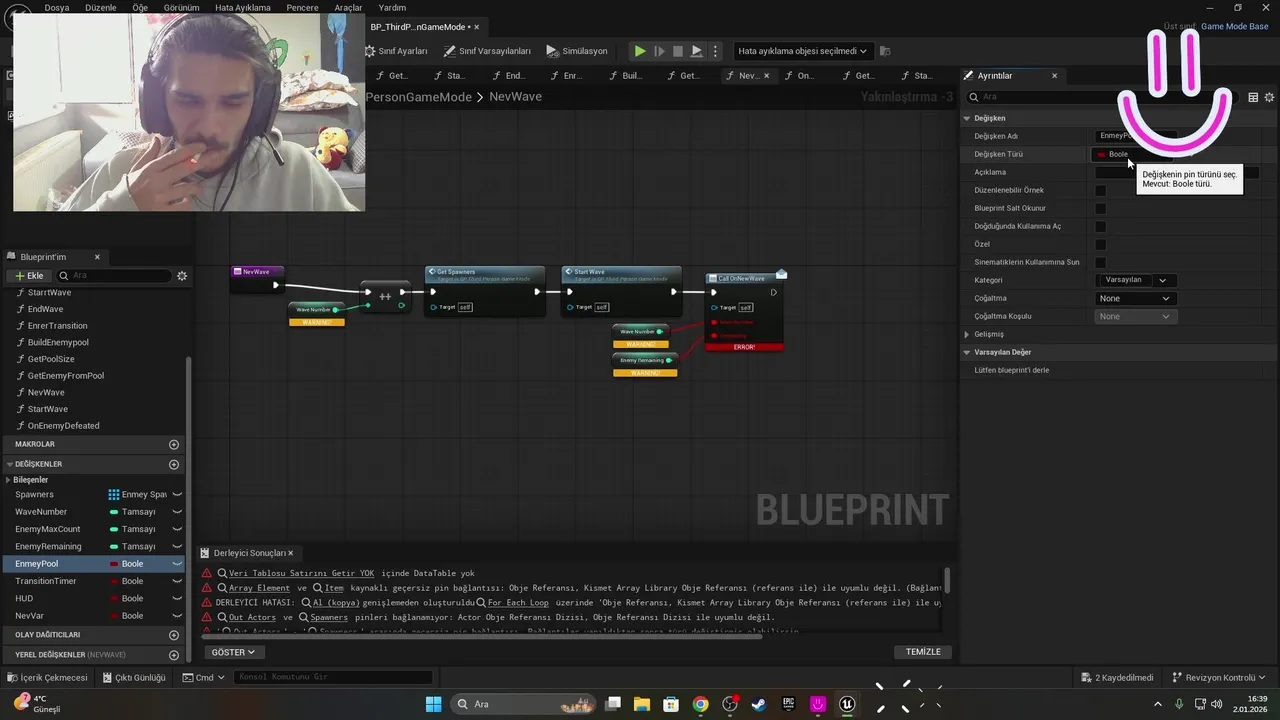Click the frame-skip button next to Play
Screen dimensions: 1280x720
tap(659, 51)
